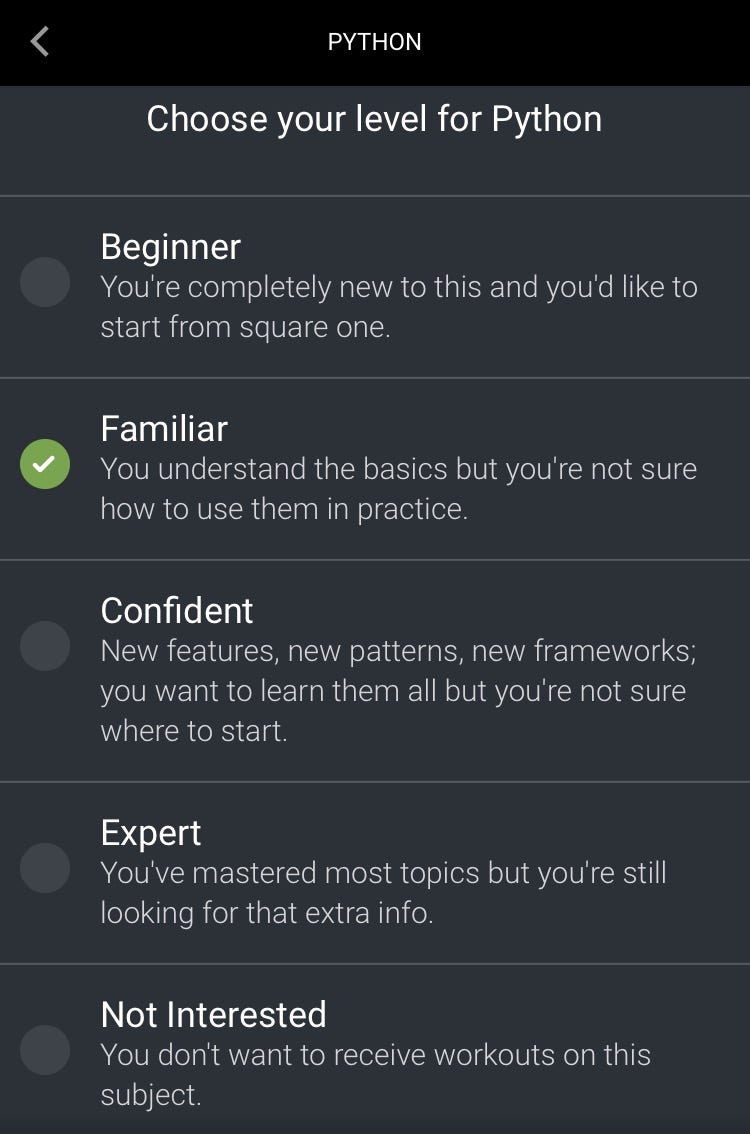Tap the Confident level title

177,610
